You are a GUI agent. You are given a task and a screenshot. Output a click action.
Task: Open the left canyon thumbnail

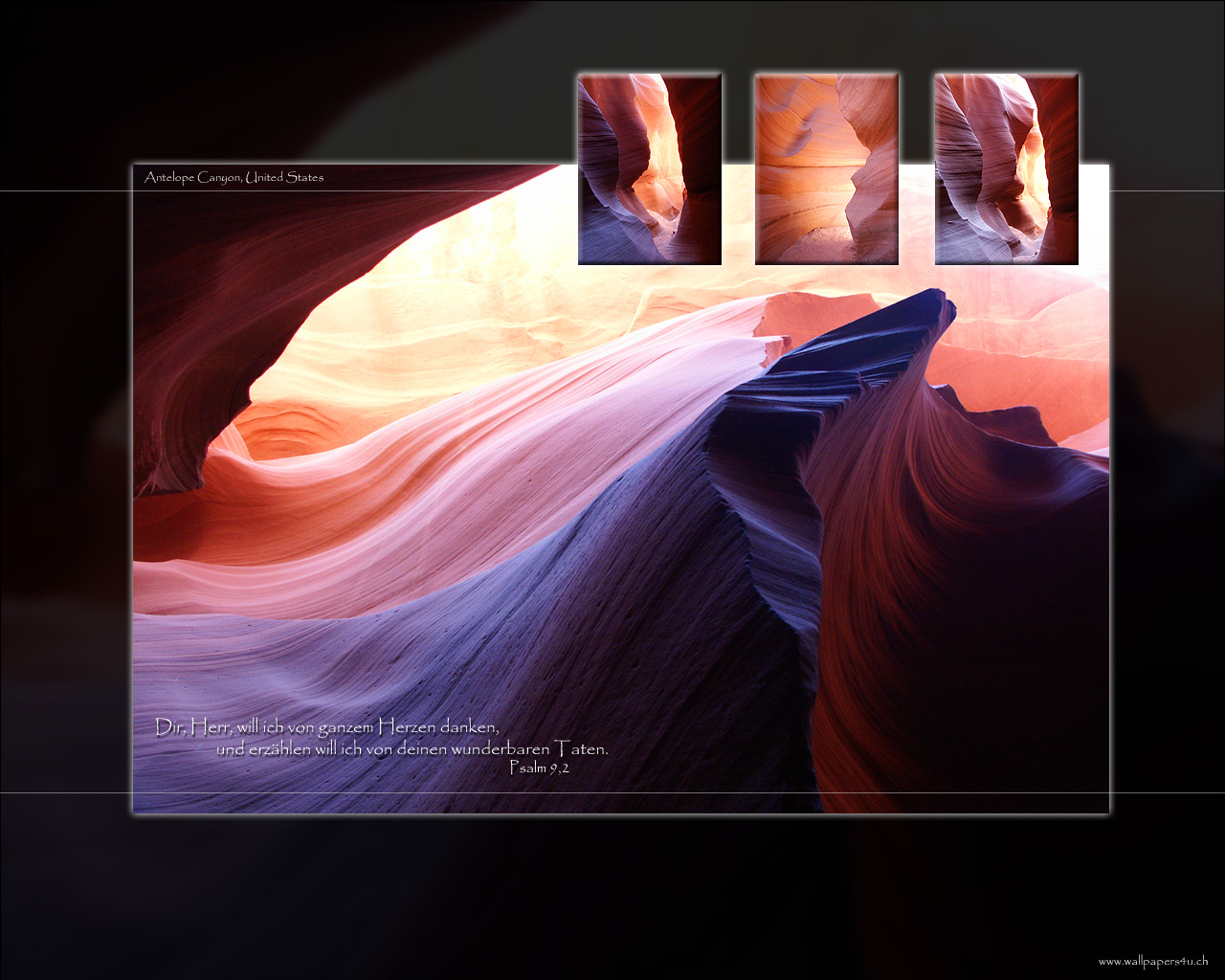tap(650, 168)
